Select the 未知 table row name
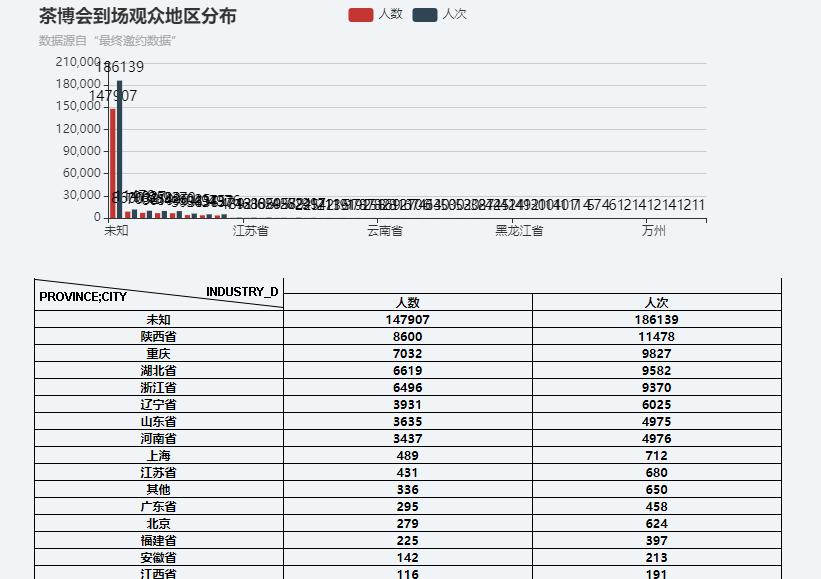Viewport: 821px width, 579px height. point(159,319)
